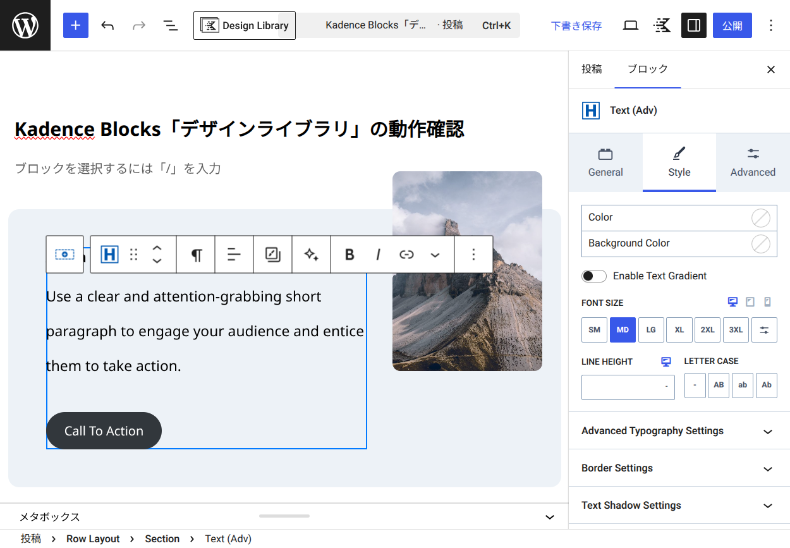
Task: Open the Kadence AI sparkle tool
Action: pos(311,254)
